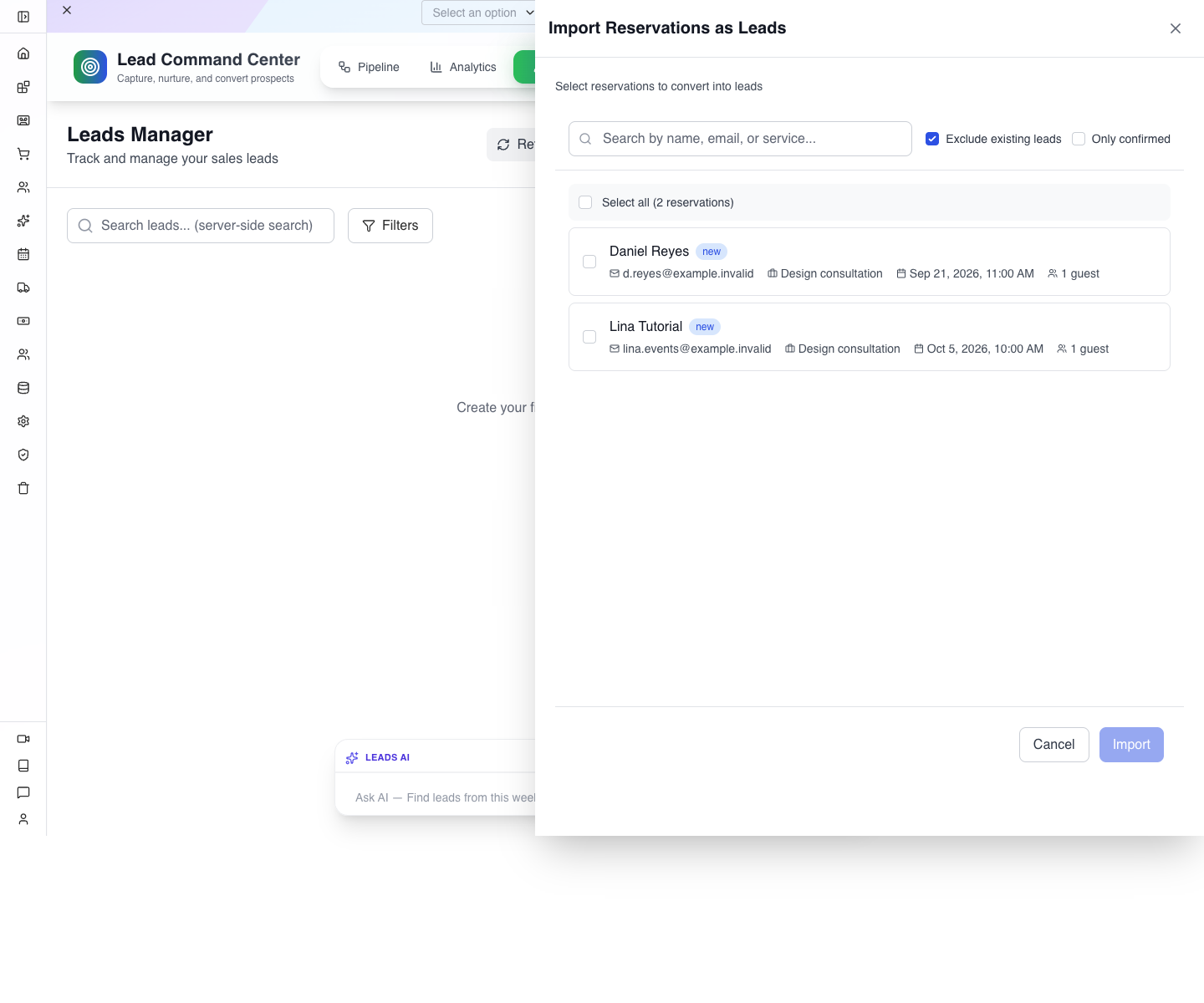This screenshot has height=1003, width=1204.
Task: Select the Daniel Reyes reservation checkbox
Action: [589, 262]
